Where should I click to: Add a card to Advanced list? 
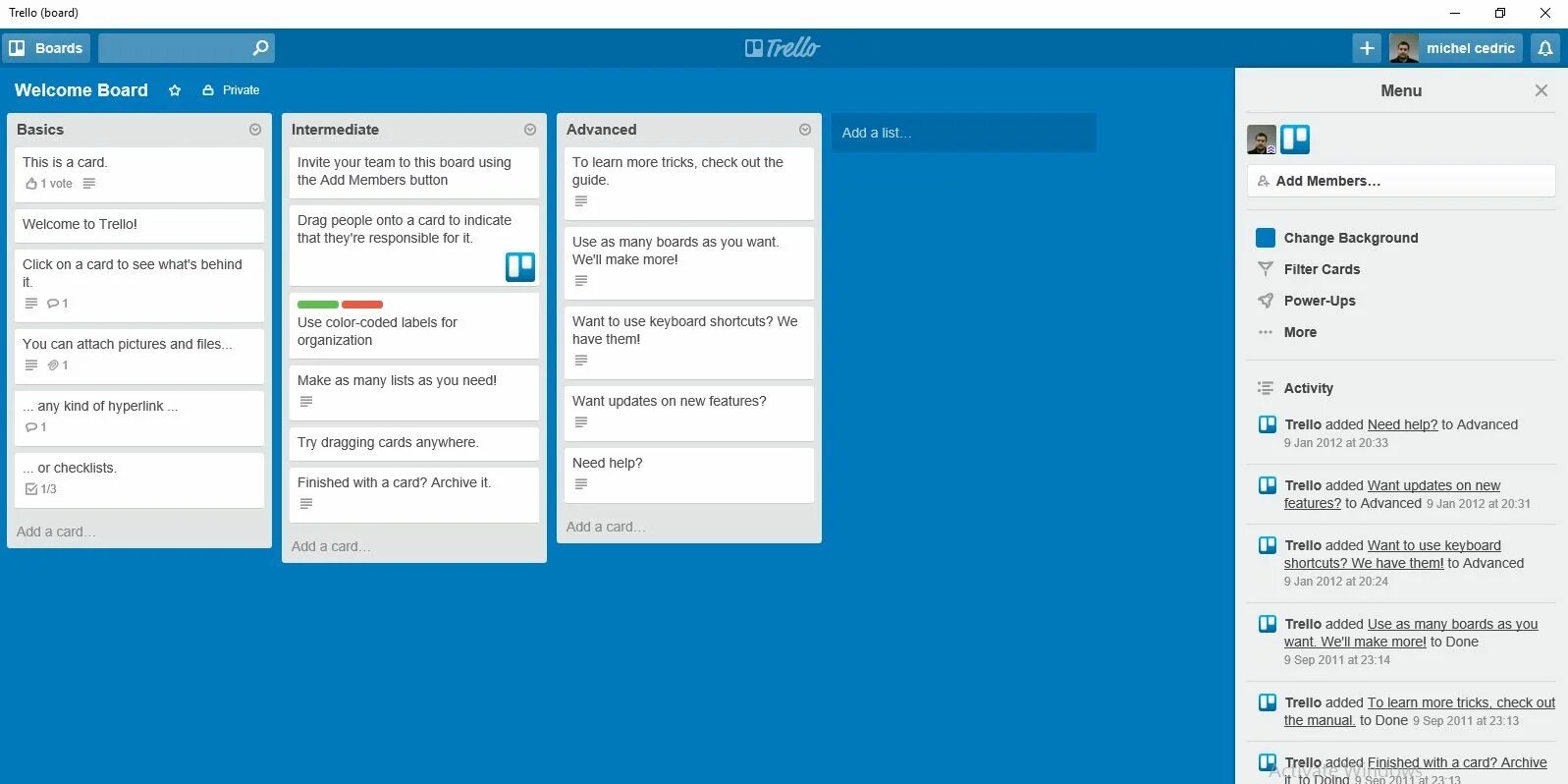point(606,527)
